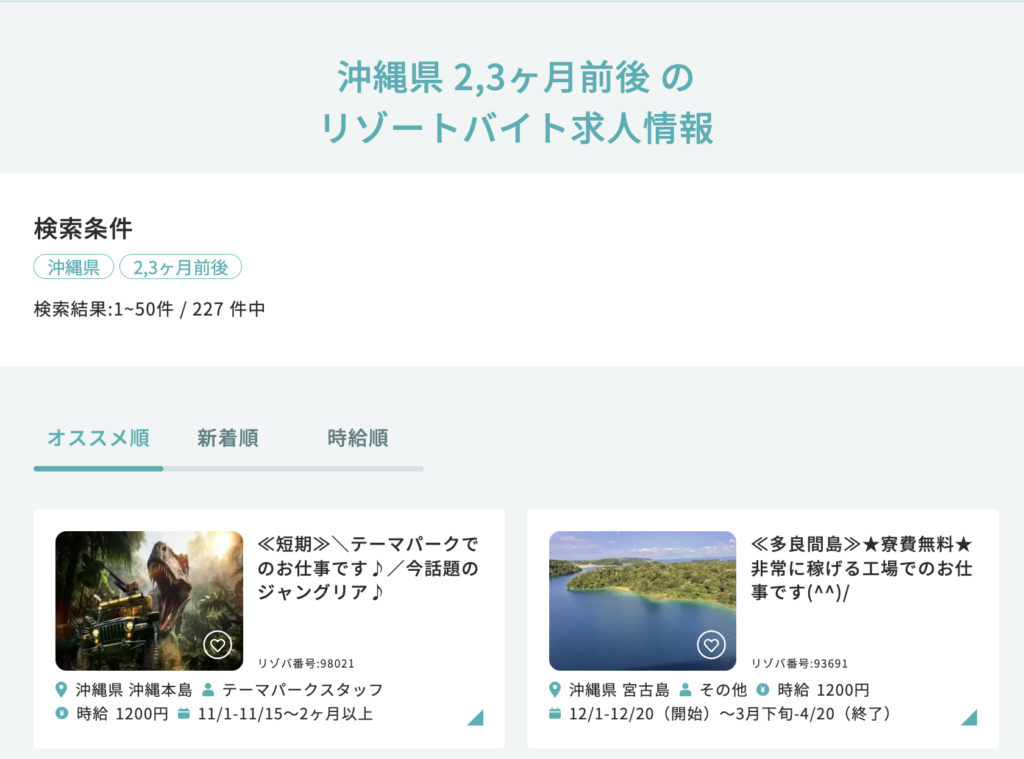Click the calendar icon beside 12/1-12/20
This screenshot has width=1024, height=759.
[x=556, y=714]
